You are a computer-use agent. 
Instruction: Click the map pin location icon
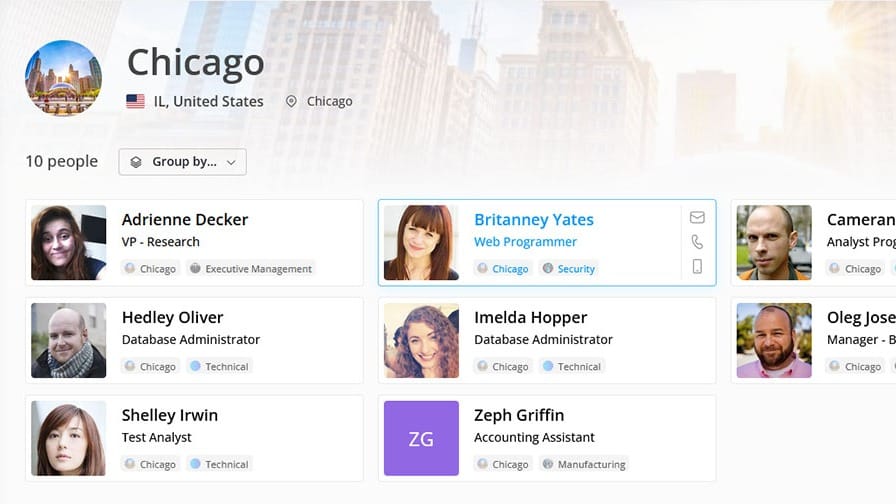[x=291, y=102]
